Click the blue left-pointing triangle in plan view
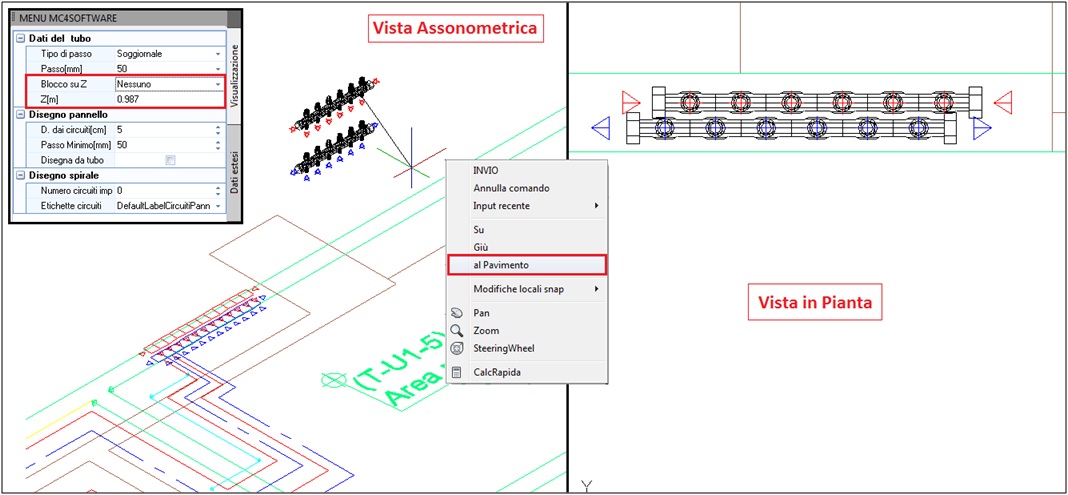The width and height of the screenshot is (1068, 495). pos(602,127)
